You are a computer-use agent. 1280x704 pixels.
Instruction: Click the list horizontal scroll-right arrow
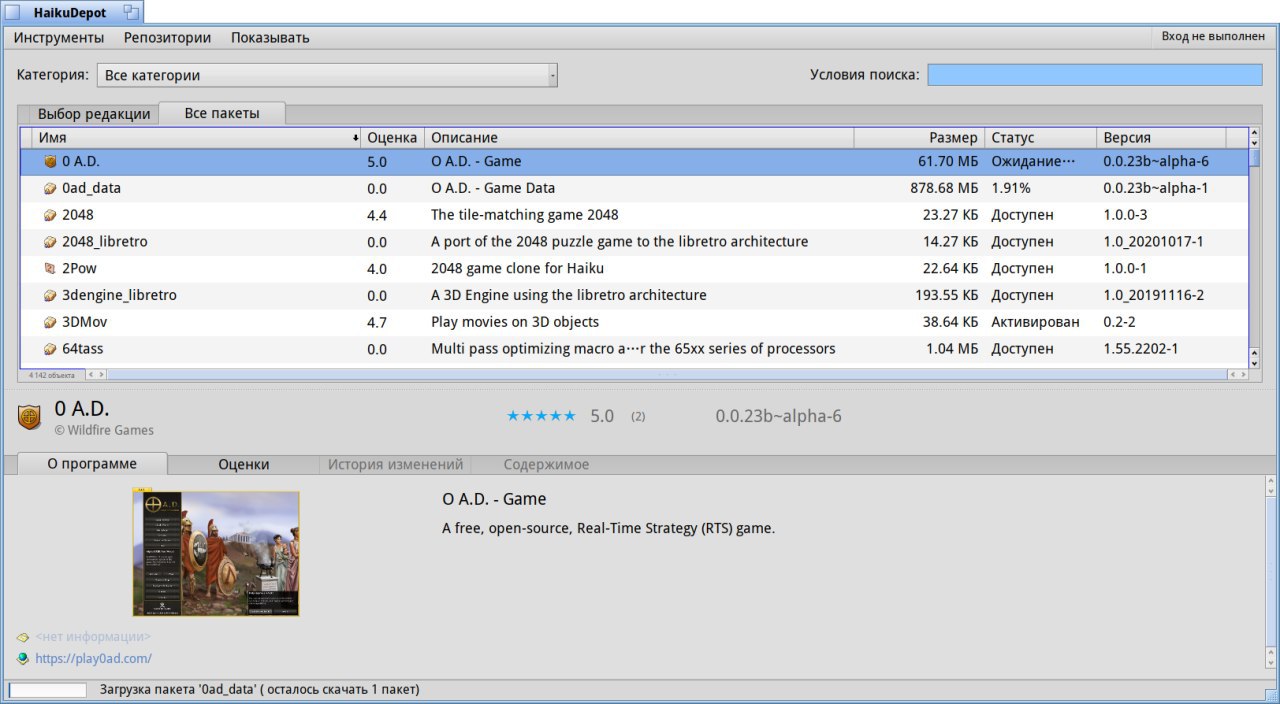[1243, 374]
